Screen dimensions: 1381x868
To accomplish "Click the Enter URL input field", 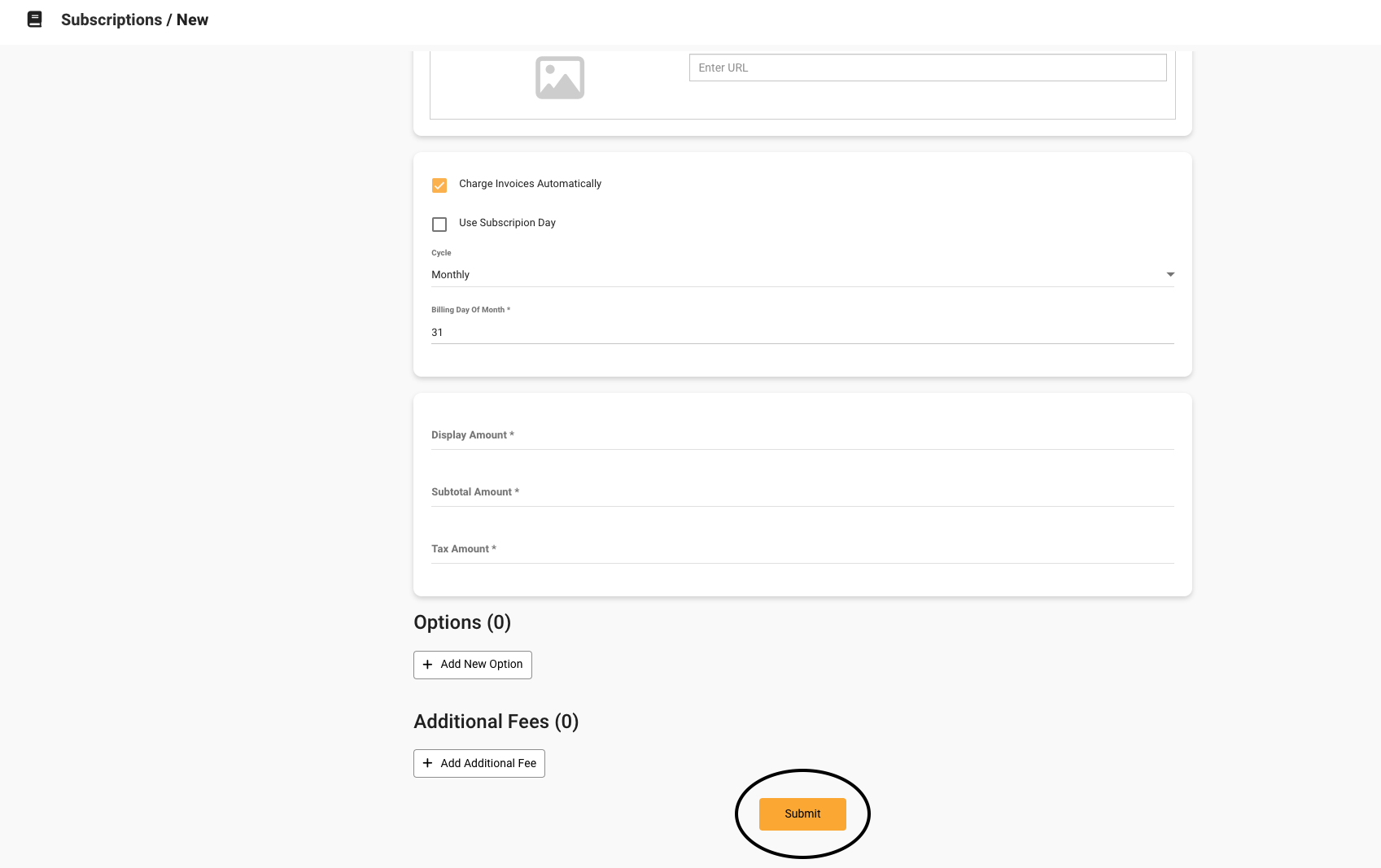I will pos(928,68).
